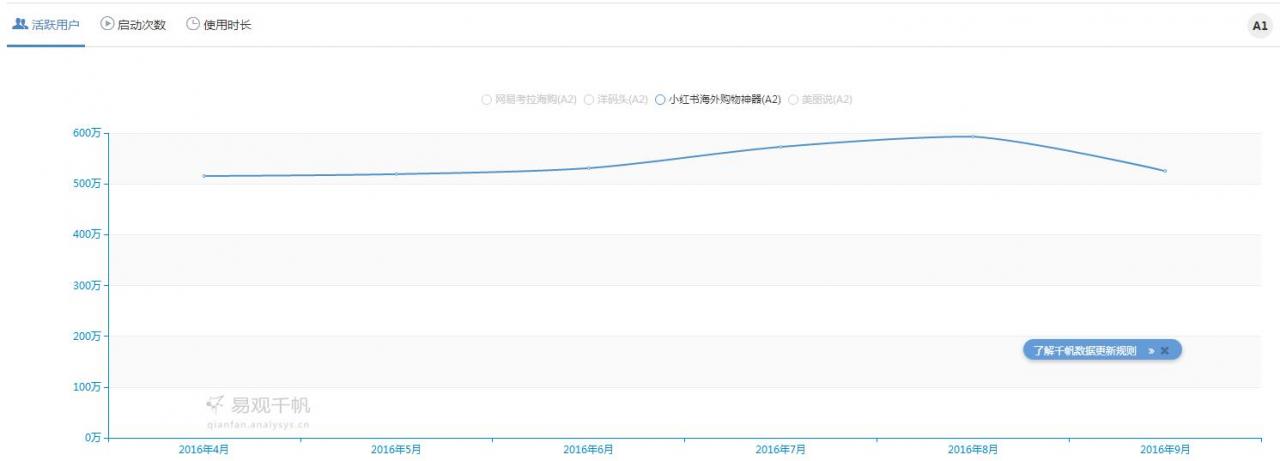Click the 2016年8月 x-axis label

pos(973,450)
